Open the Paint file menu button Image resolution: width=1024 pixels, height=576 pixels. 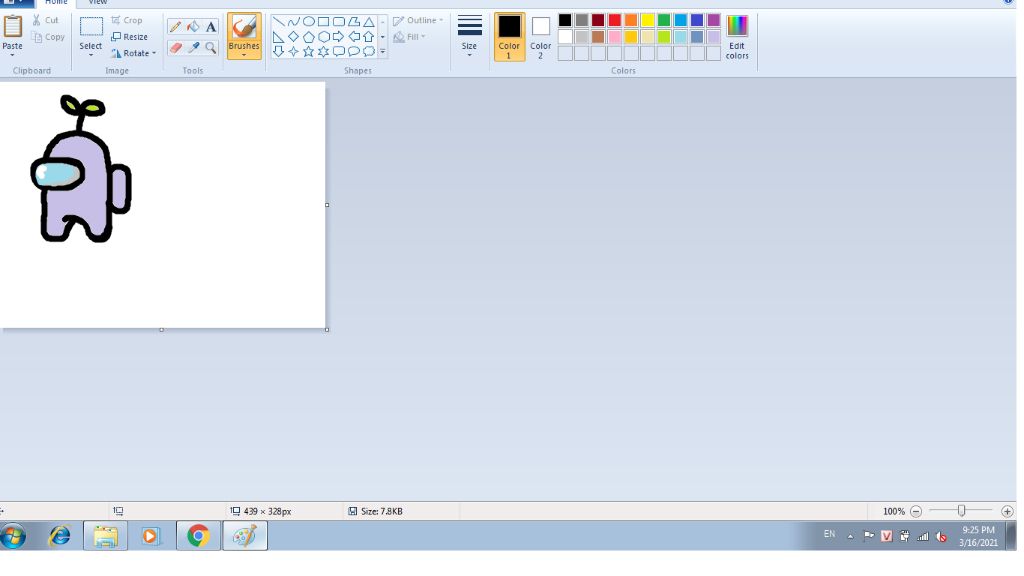click(x=16, y=3)
